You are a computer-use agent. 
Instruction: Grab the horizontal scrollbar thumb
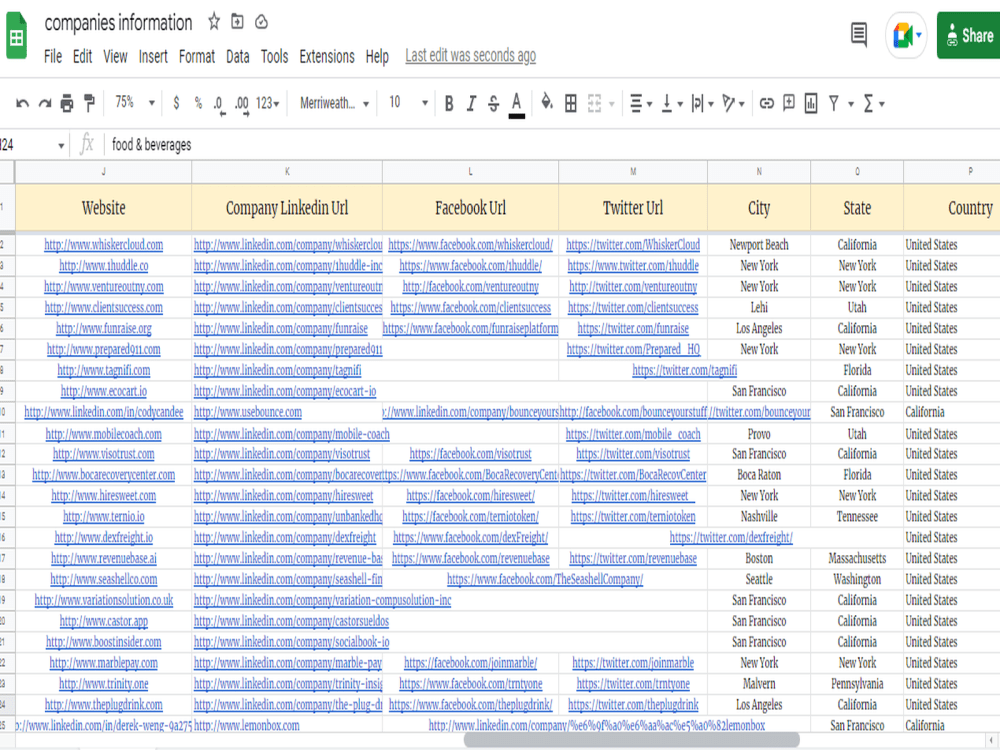click(x=631, y=740)
